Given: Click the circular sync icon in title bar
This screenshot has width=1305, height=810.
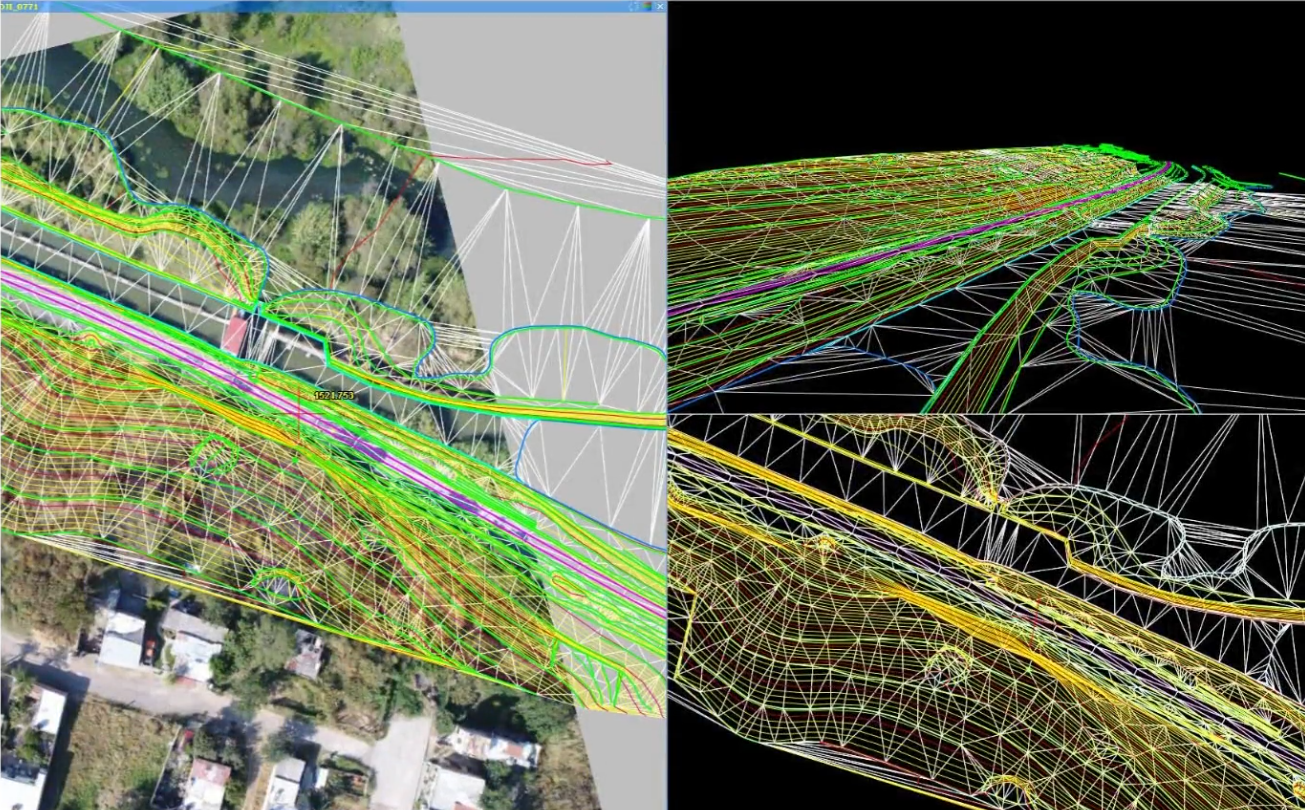Looking at the screenshot, I should coord(634,6).
